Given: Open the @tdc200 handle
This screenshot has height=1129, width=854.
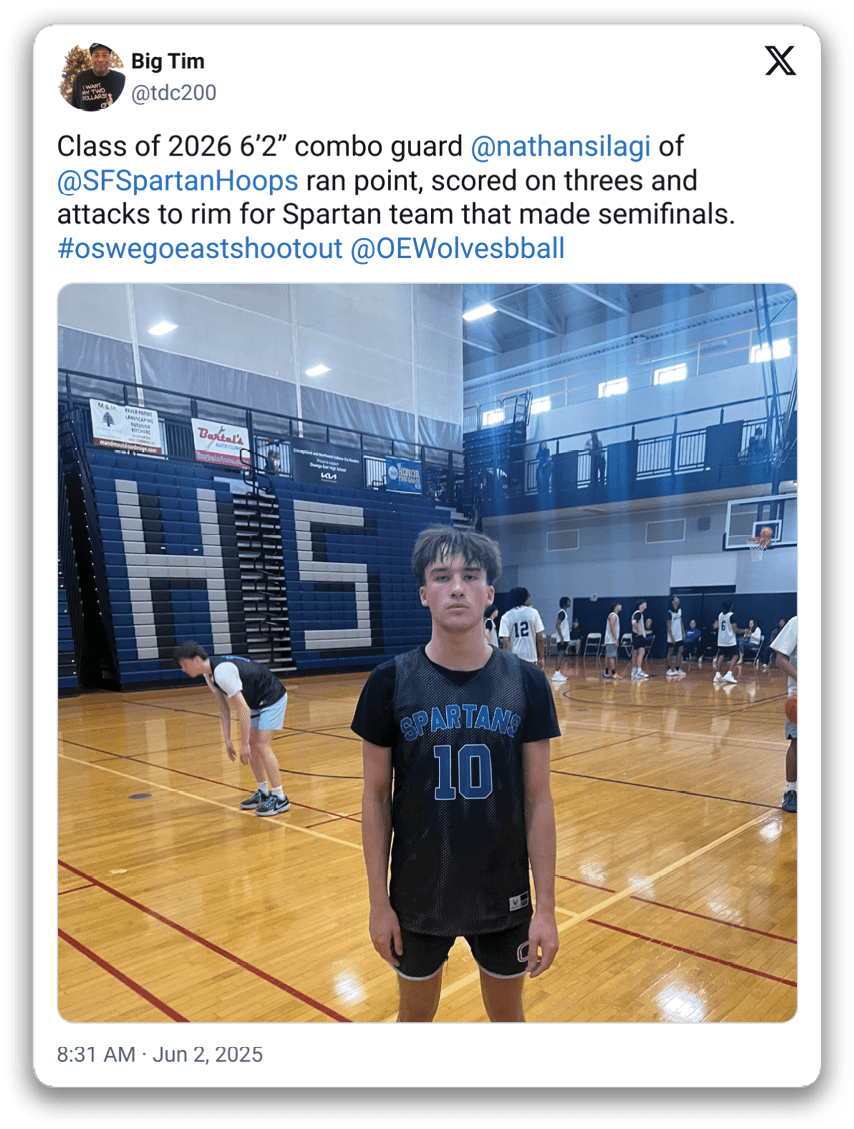Looking at the screenshot, I should pos(174,93).
